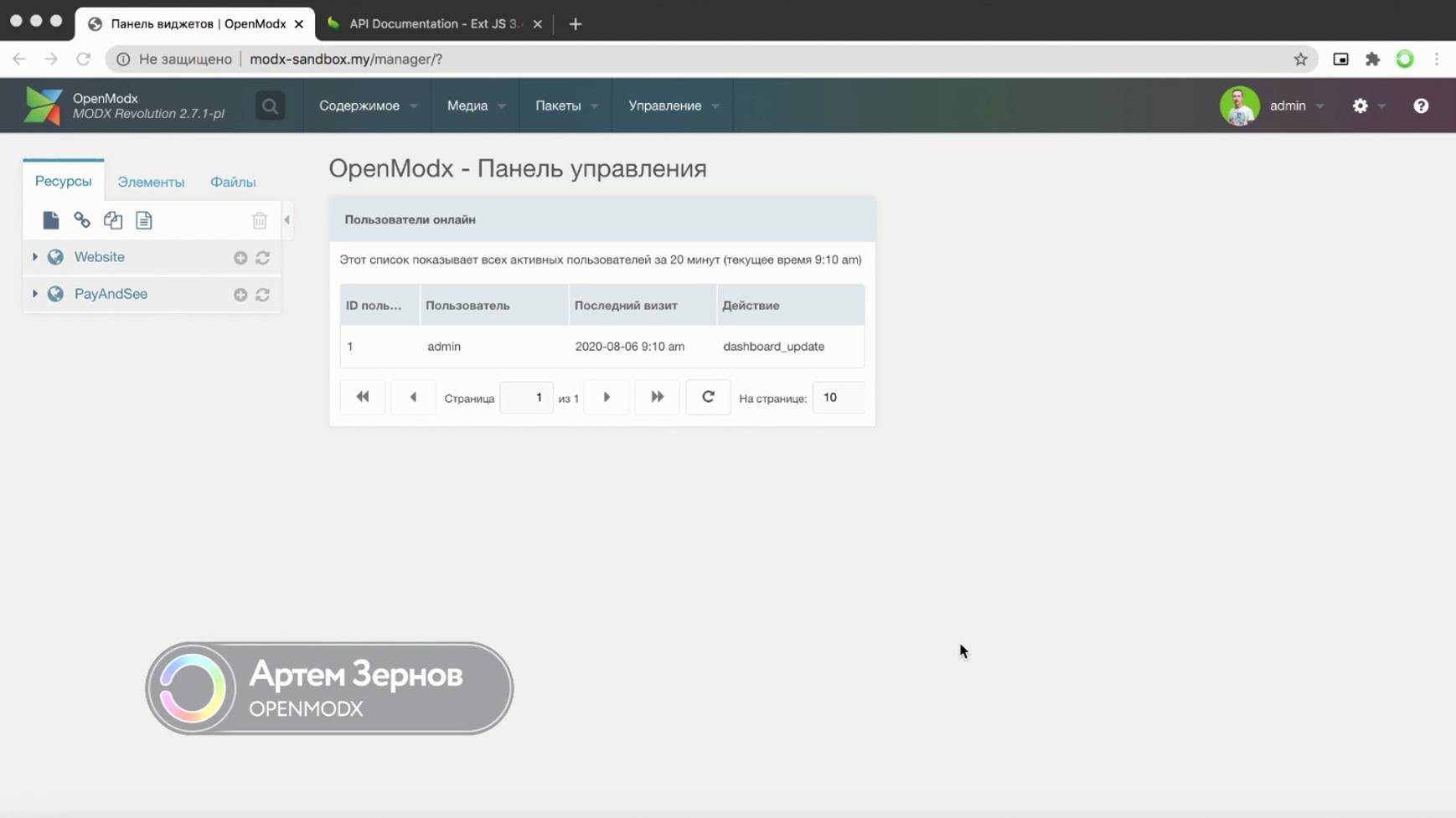The height and width of the screenshot is (818, 1456).
Task: Go to first page of users grid
Action: [363, 397]
